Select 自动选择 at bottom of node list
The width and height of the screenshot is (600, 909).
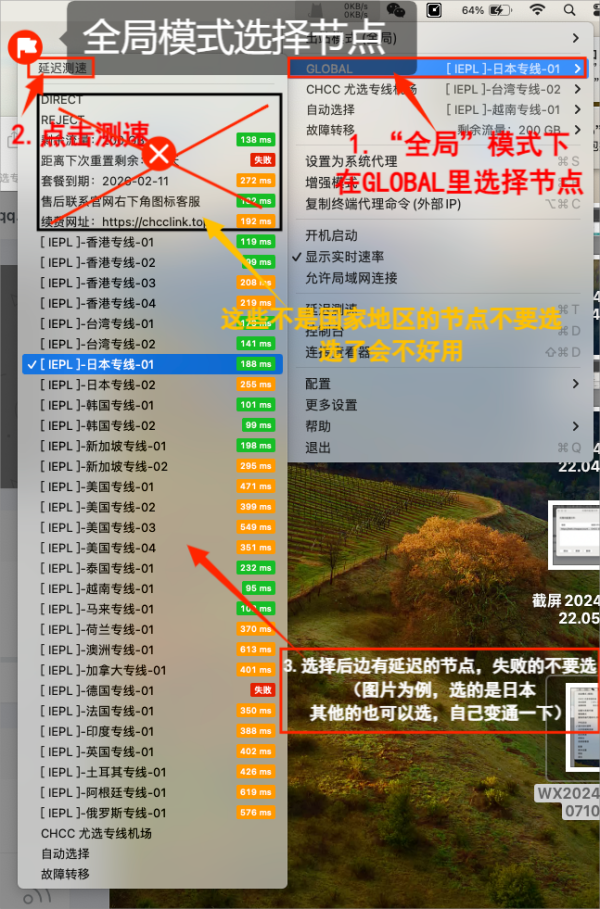point(152,853)
